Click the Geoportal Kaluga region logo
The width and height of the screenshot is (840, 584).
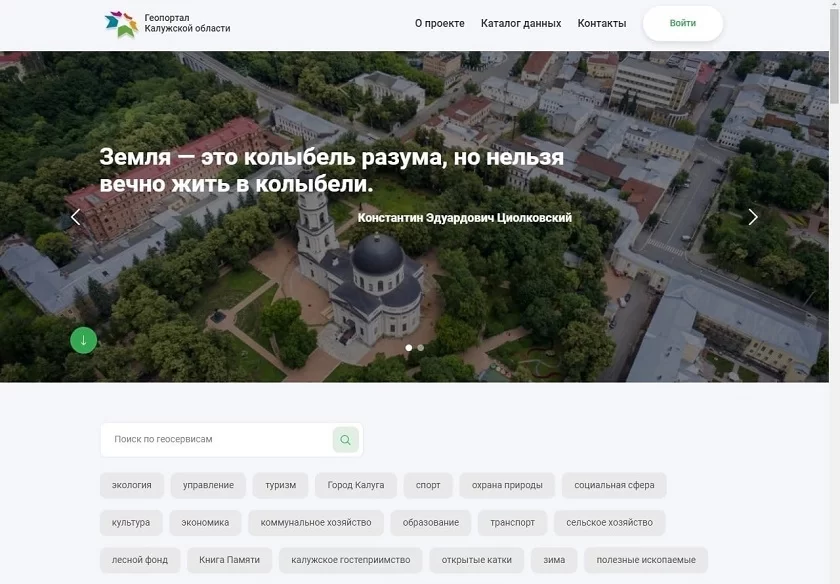(121, 24)
